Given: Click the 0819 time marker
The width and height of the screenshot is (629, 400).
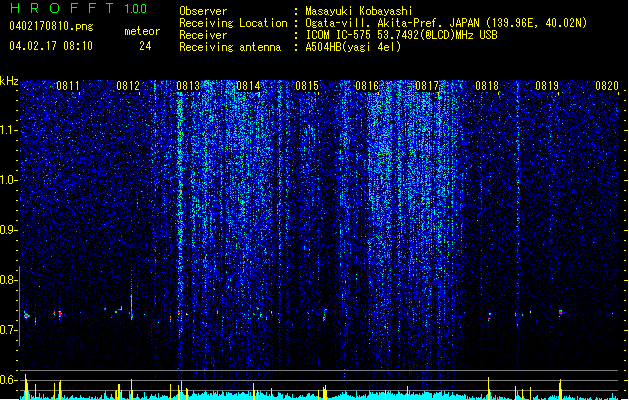Looking at the screenshot, I should click(547, 86).
